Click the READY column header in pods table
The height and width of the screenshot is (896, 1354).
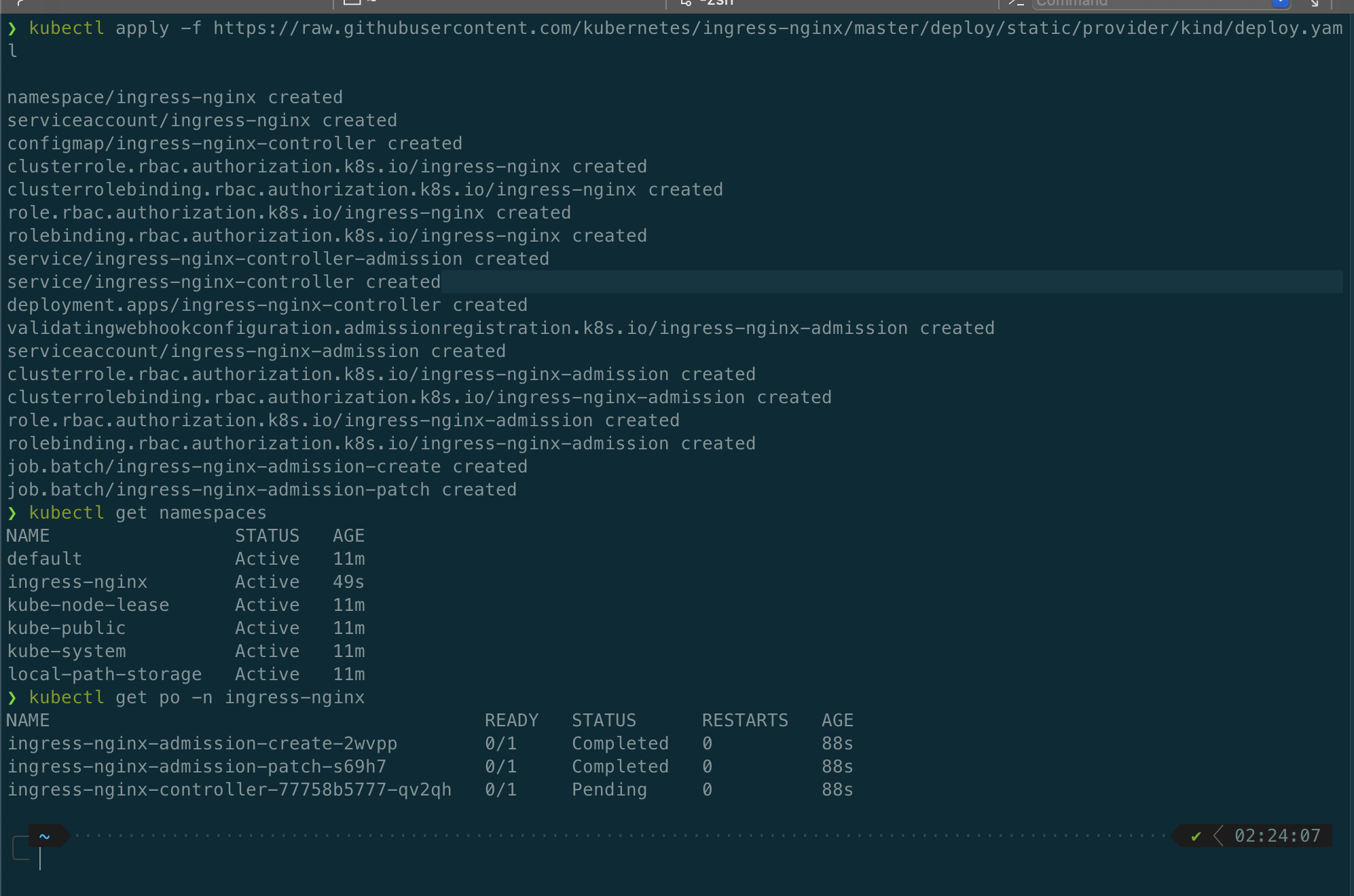pos(512,721)
